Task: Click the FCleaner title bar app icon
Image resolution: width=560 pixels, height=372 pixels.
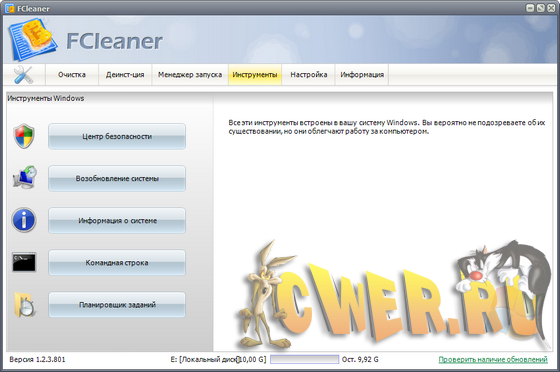Action: pyautogui.click(x=10, y=8)
